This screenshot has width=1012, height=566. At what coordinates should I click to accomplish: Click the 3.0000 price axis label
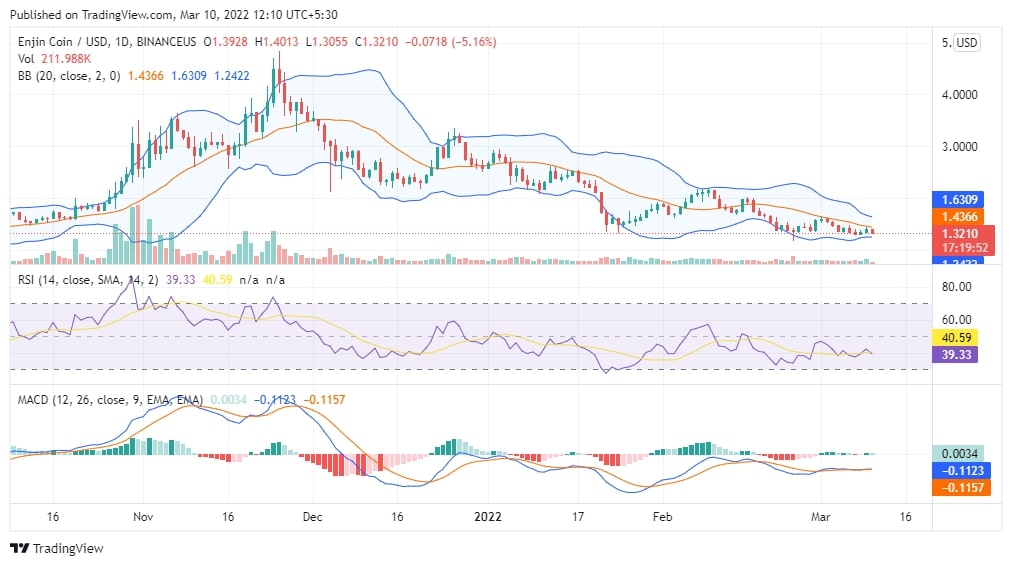pyautogui.click(x=960, y=147)
